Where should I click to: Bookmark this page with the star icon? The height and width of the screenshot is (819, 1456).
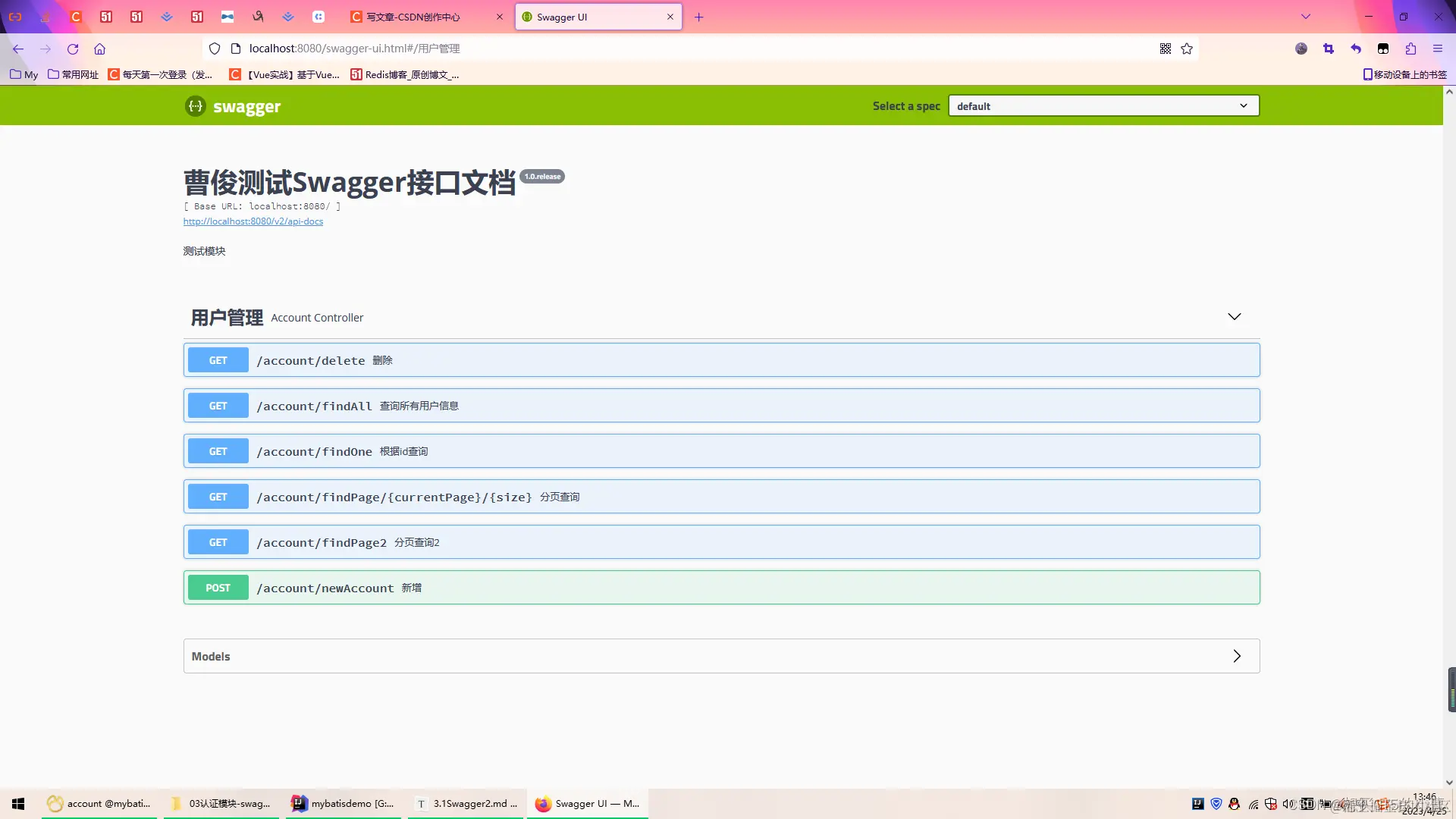click(x=1187, y=49)
